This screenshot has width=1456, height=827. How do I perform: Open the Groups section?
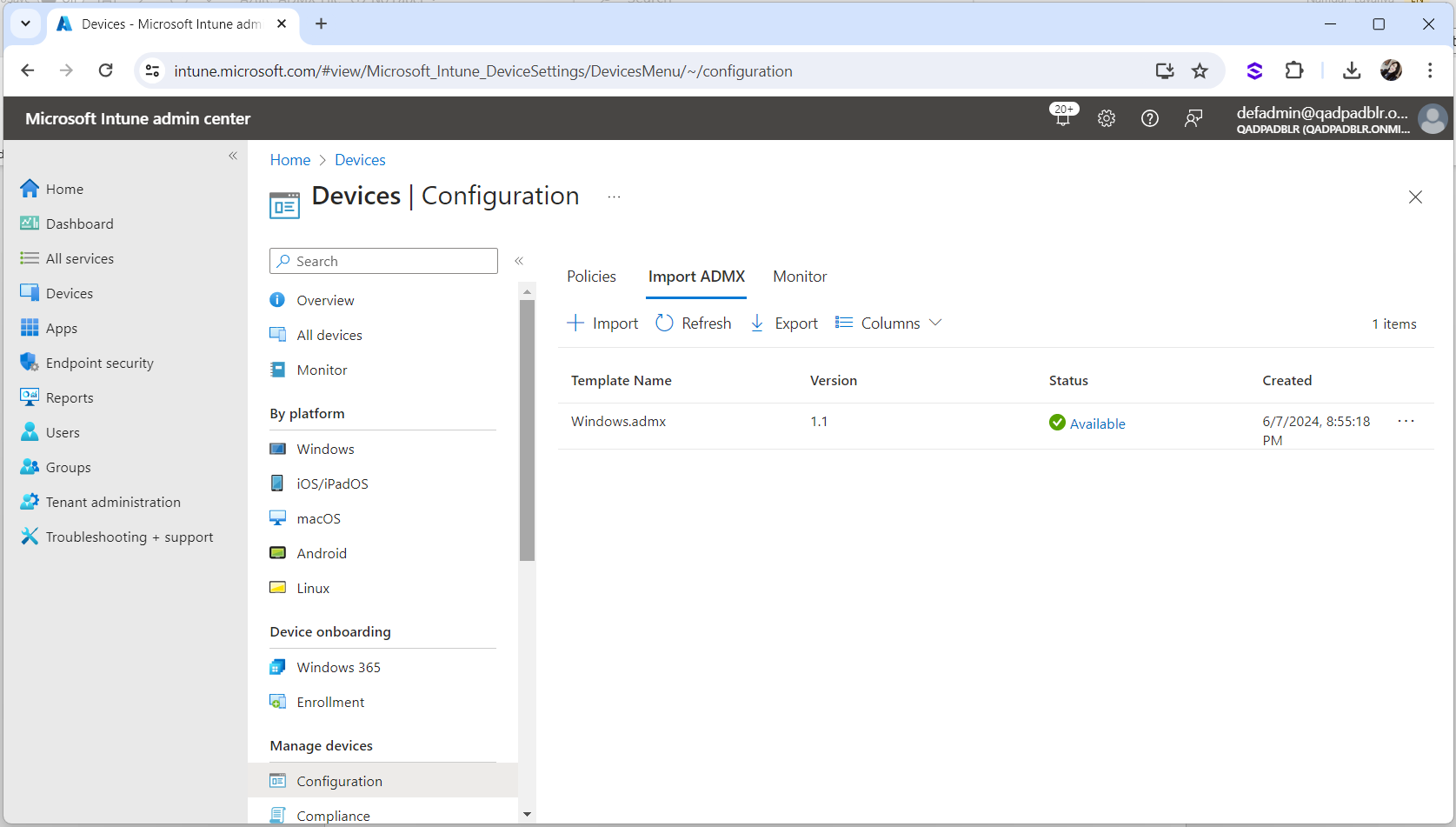pyautogui.click(x=56, y=467)
